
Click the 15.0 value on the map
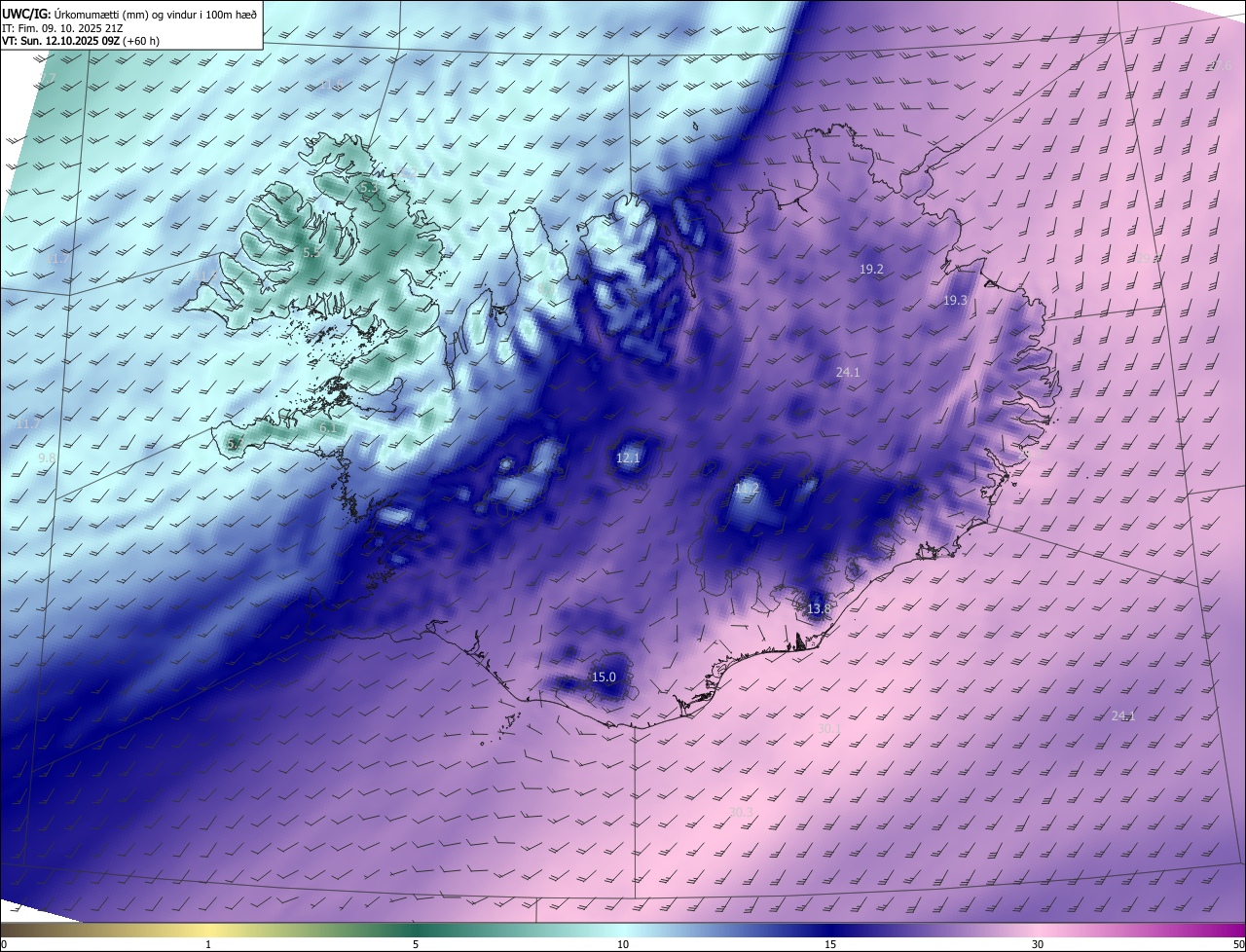604,677
